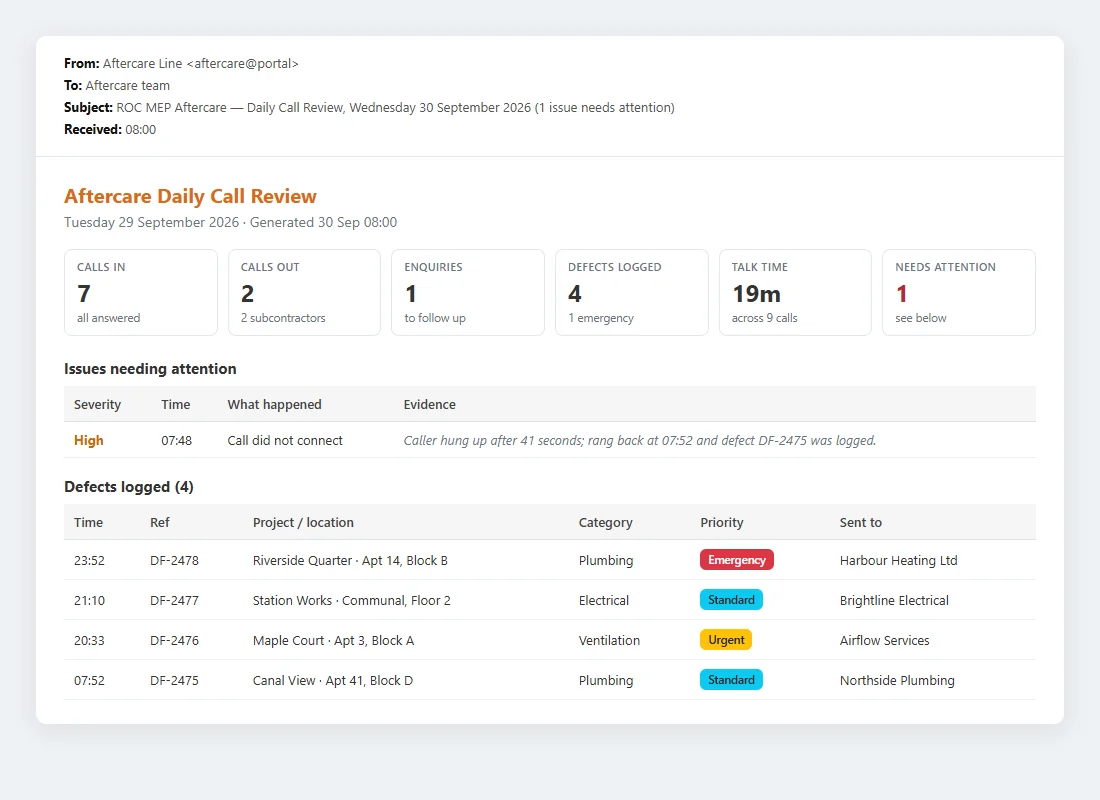Click the Needs Attention stat card
Viewport: 1100px width, 800px height.
(x=959, y=293)
